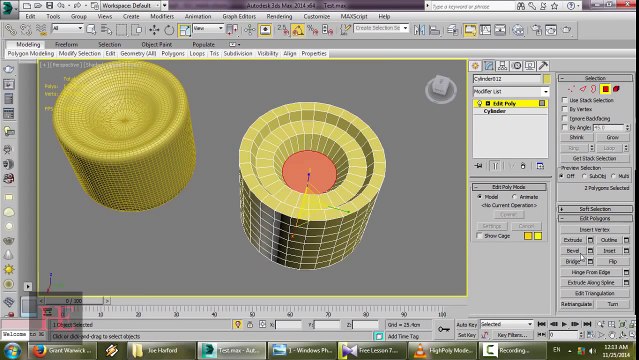Open the Graph Editors menu
Viewport: 639px width, 360px height.
coord(239,16)
